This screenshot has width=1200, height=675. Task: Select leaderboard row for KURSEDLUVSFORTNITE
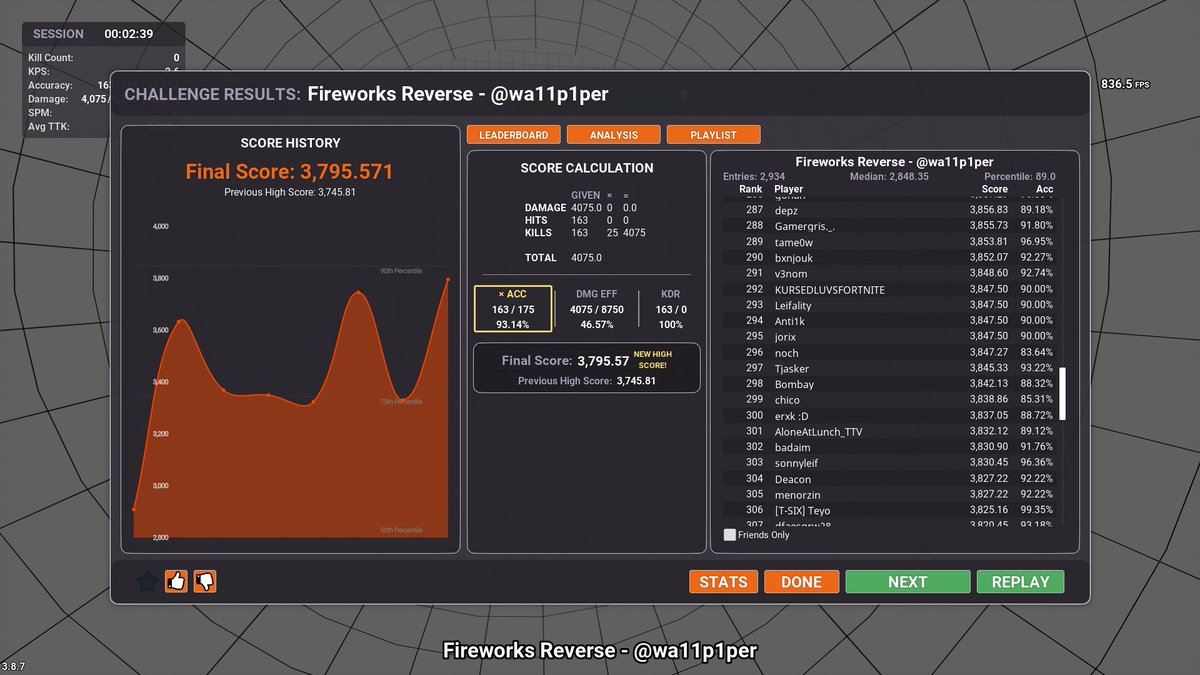tap(890, 289)
